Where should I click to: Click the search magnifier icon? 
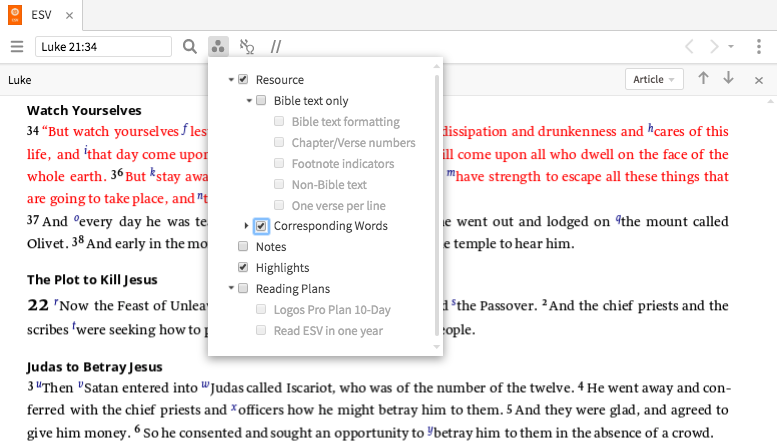190,47
